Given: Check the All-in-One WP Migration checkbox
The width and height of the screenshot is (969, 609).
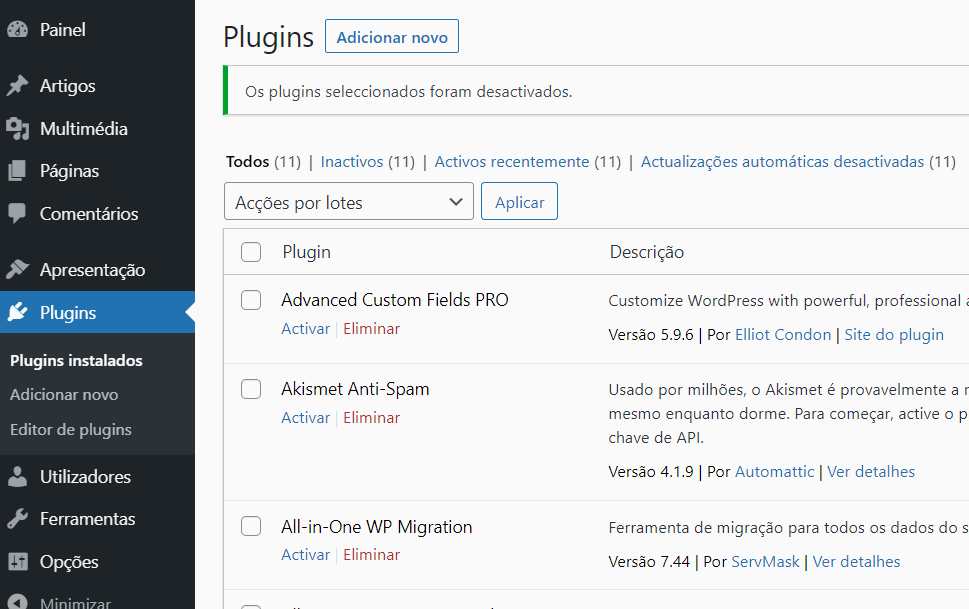Looking at the screenshot, I should (251, 527).
